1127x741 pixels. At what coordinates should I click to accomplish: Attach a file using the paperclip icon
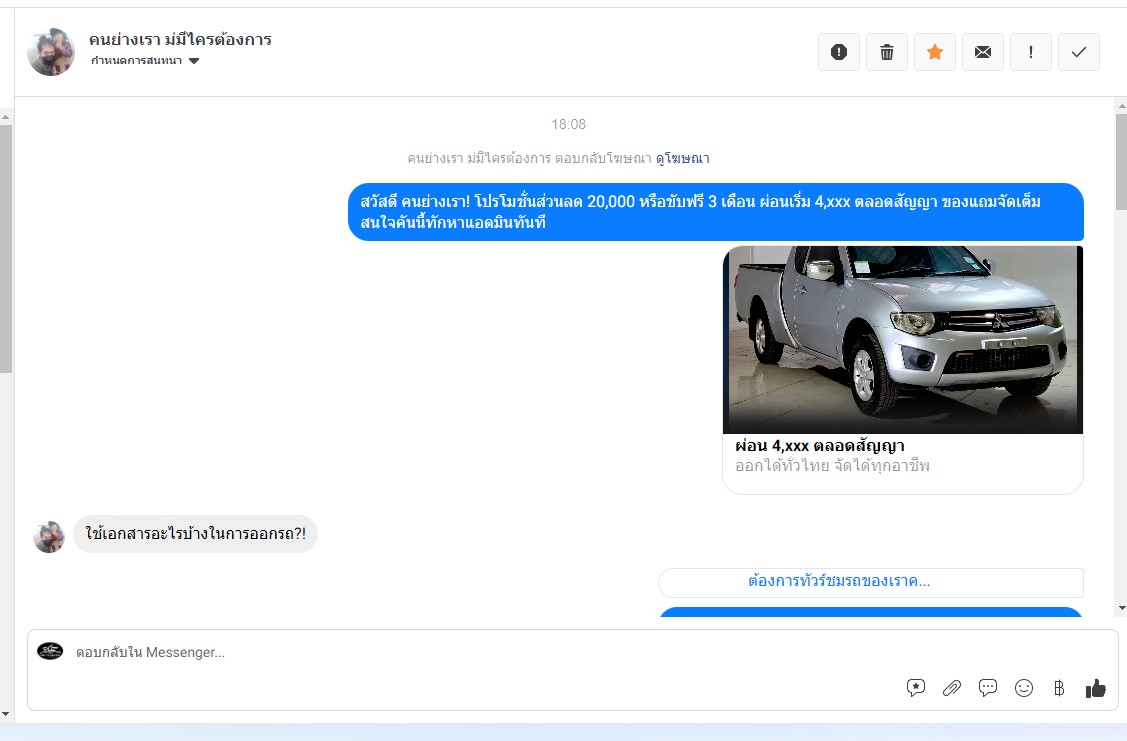pyautogui.click(x=952, y=688)
